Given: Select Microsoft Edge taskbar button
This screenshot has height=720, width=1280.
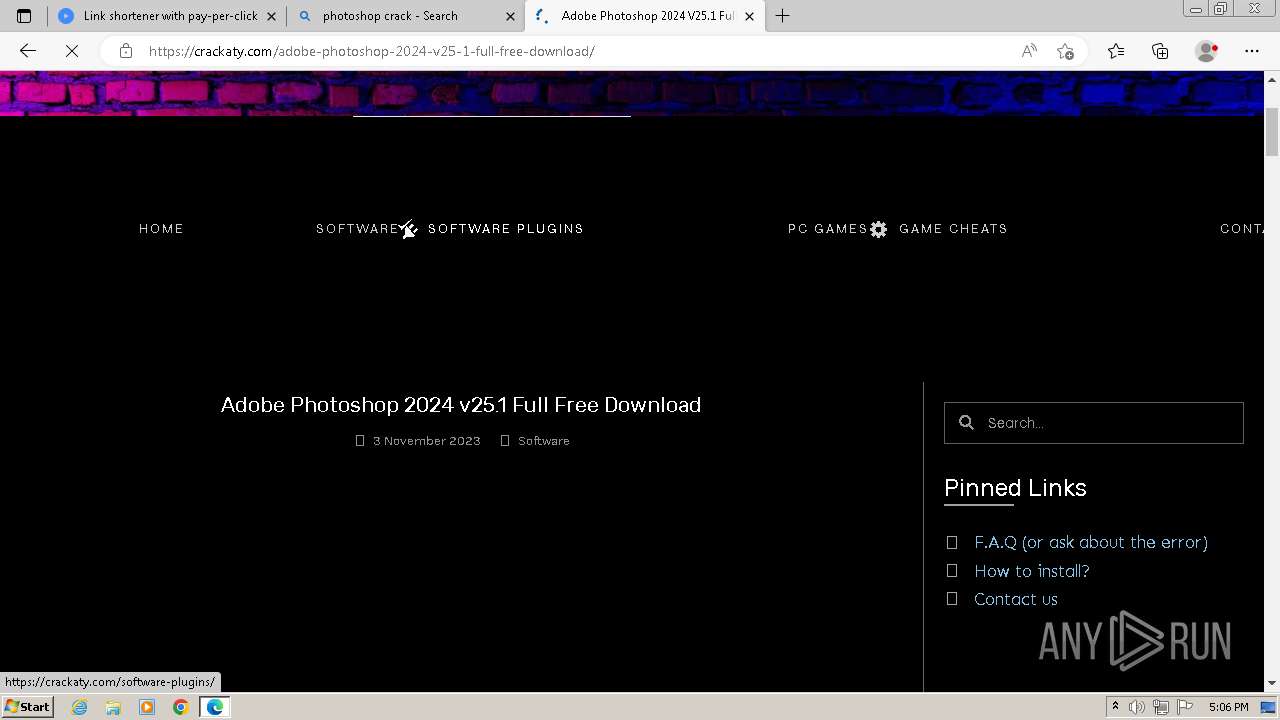Looking at the screenshot, I should 215,707.
